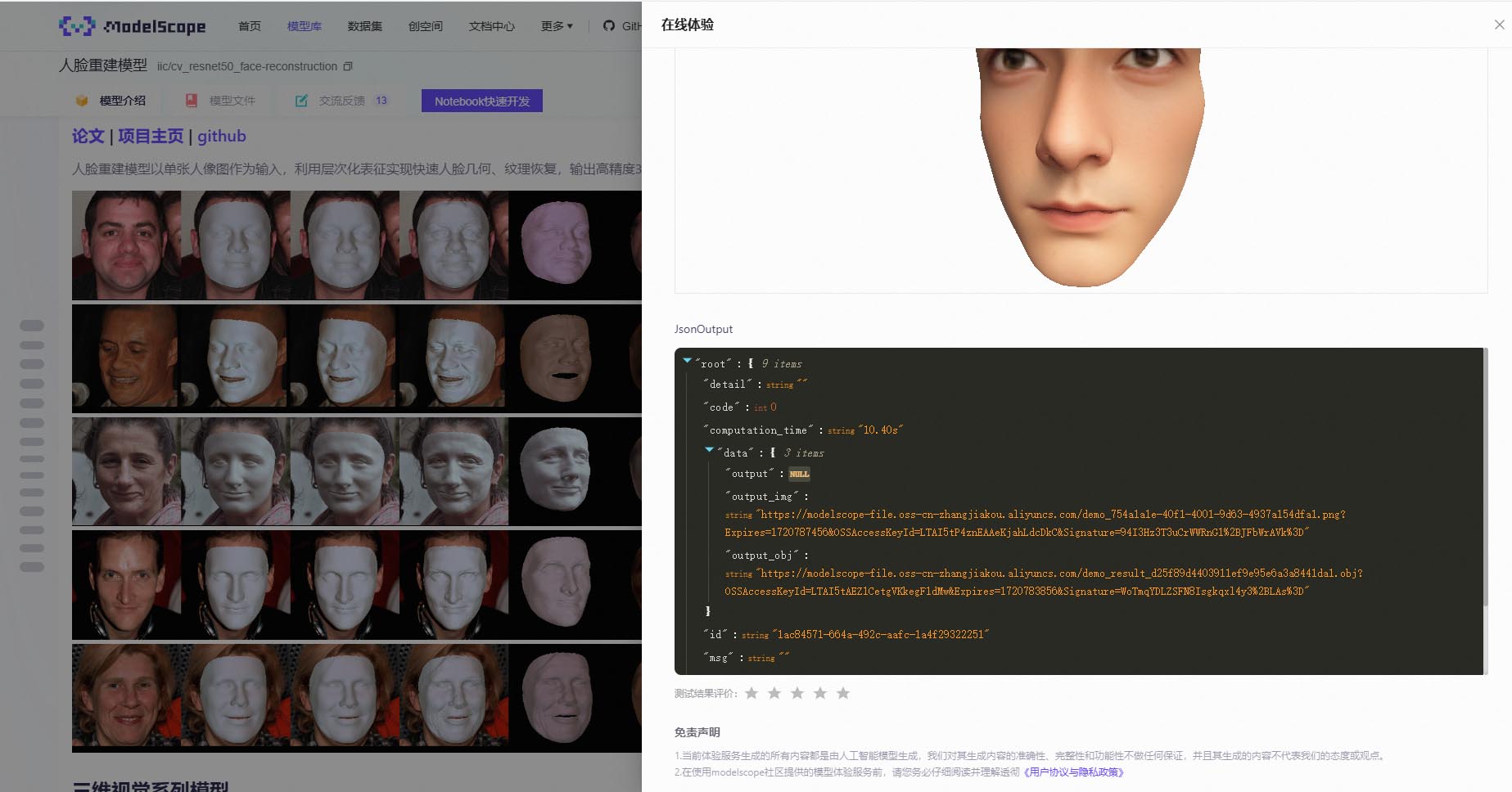Screen dimensions: 1512x792
Task: Open the 创空间 navigation item
Action: [x=426, y=26]
